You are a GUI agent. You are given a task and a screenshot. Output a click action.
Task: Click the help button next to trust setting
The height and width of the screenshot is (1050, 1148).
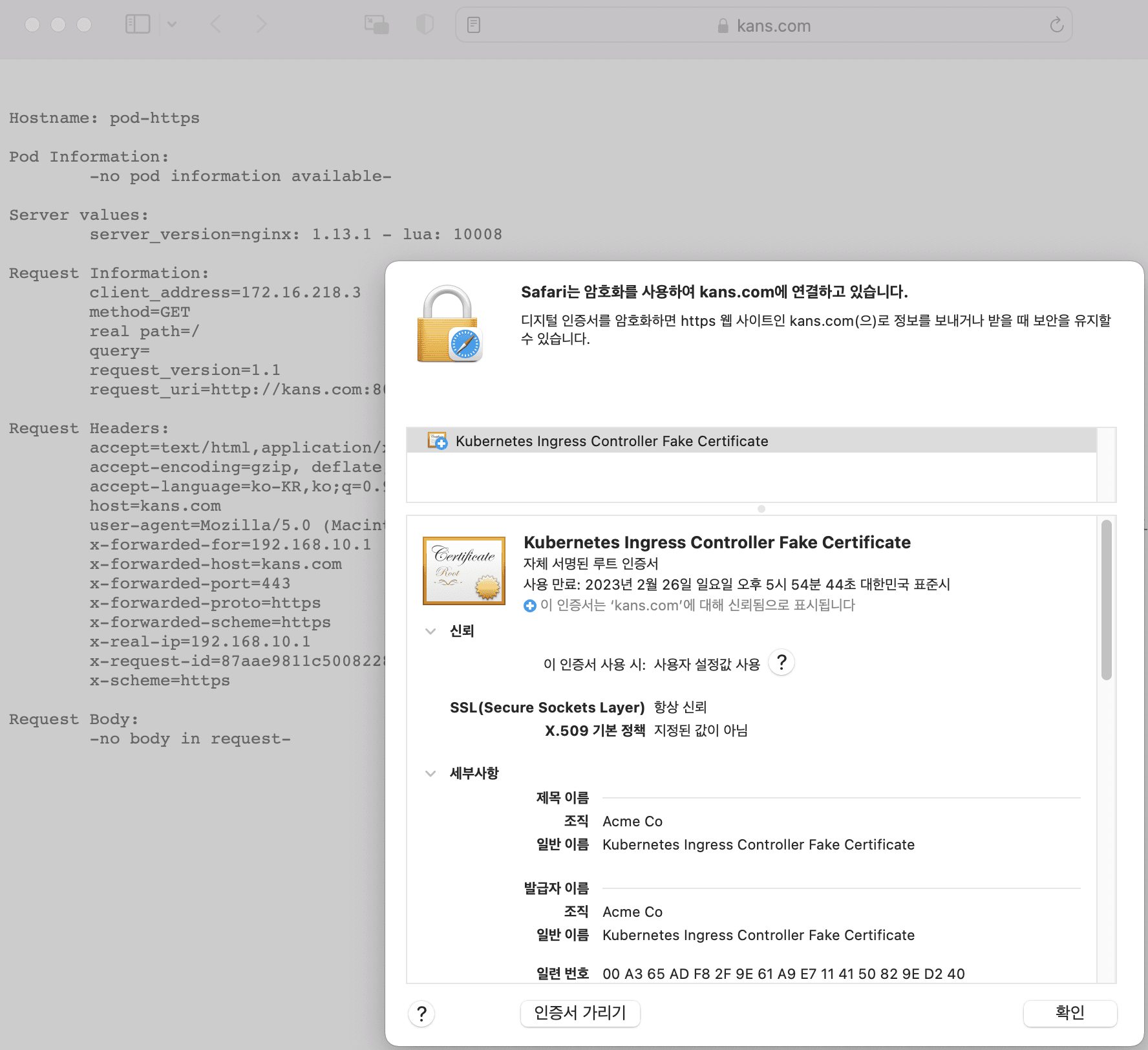tap(781, 663)
